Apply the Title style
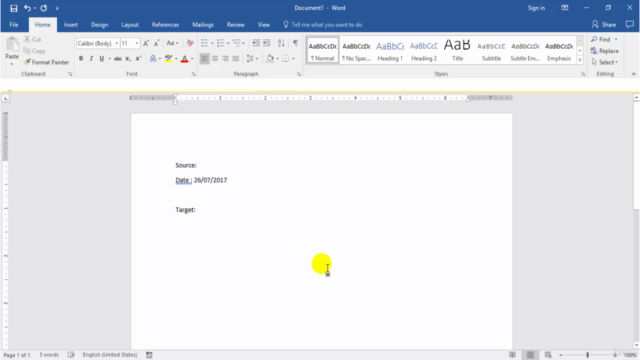The image size is (640, 360). [x=457, y=51]
